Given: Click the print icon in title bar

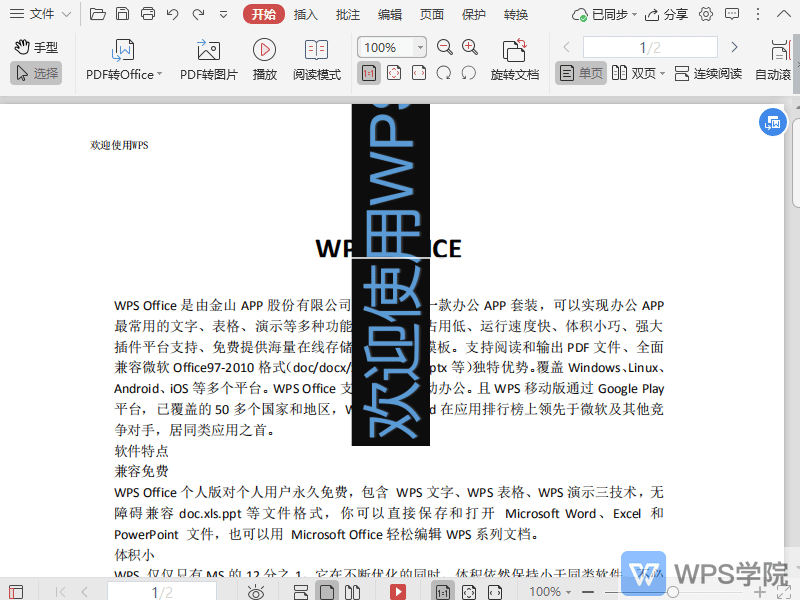Looking at the screenshot, I should (x=148, y=14).
